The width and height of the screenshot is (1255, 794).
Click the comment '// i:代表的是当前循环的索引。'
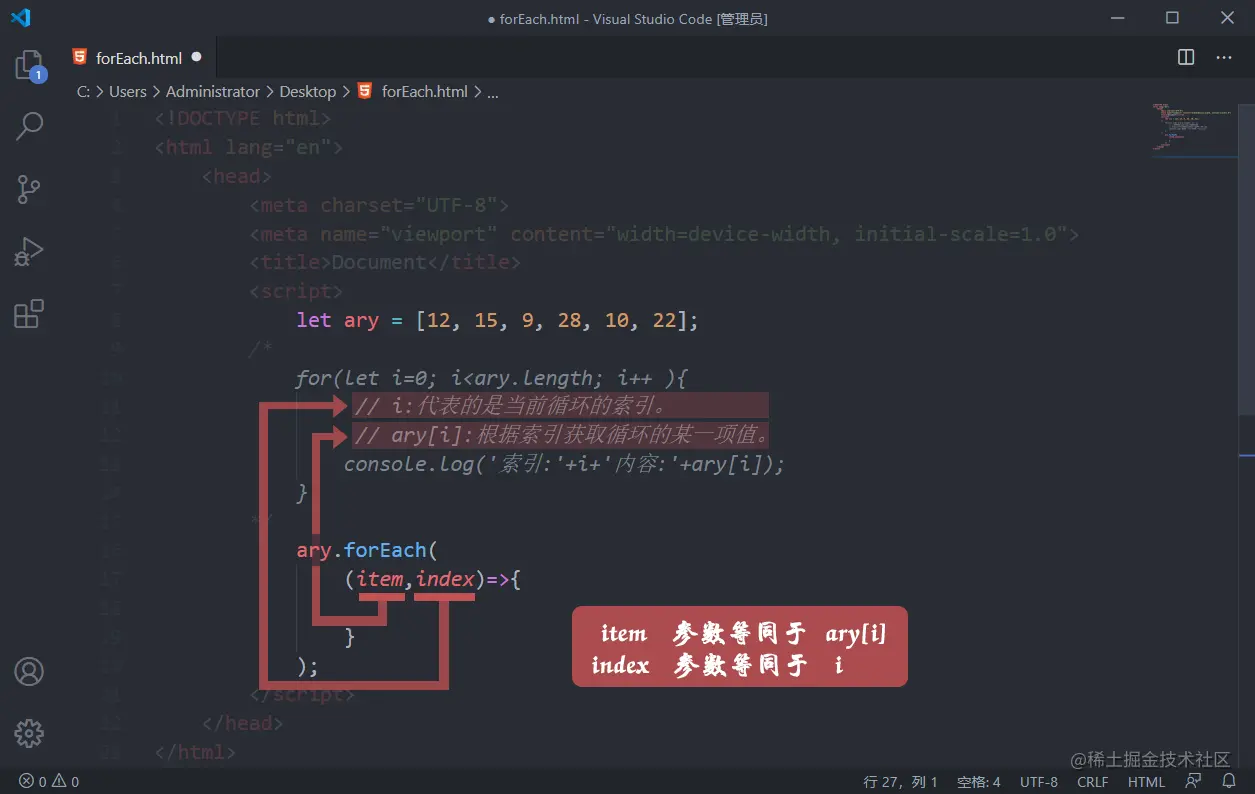[x=510, y=406]
